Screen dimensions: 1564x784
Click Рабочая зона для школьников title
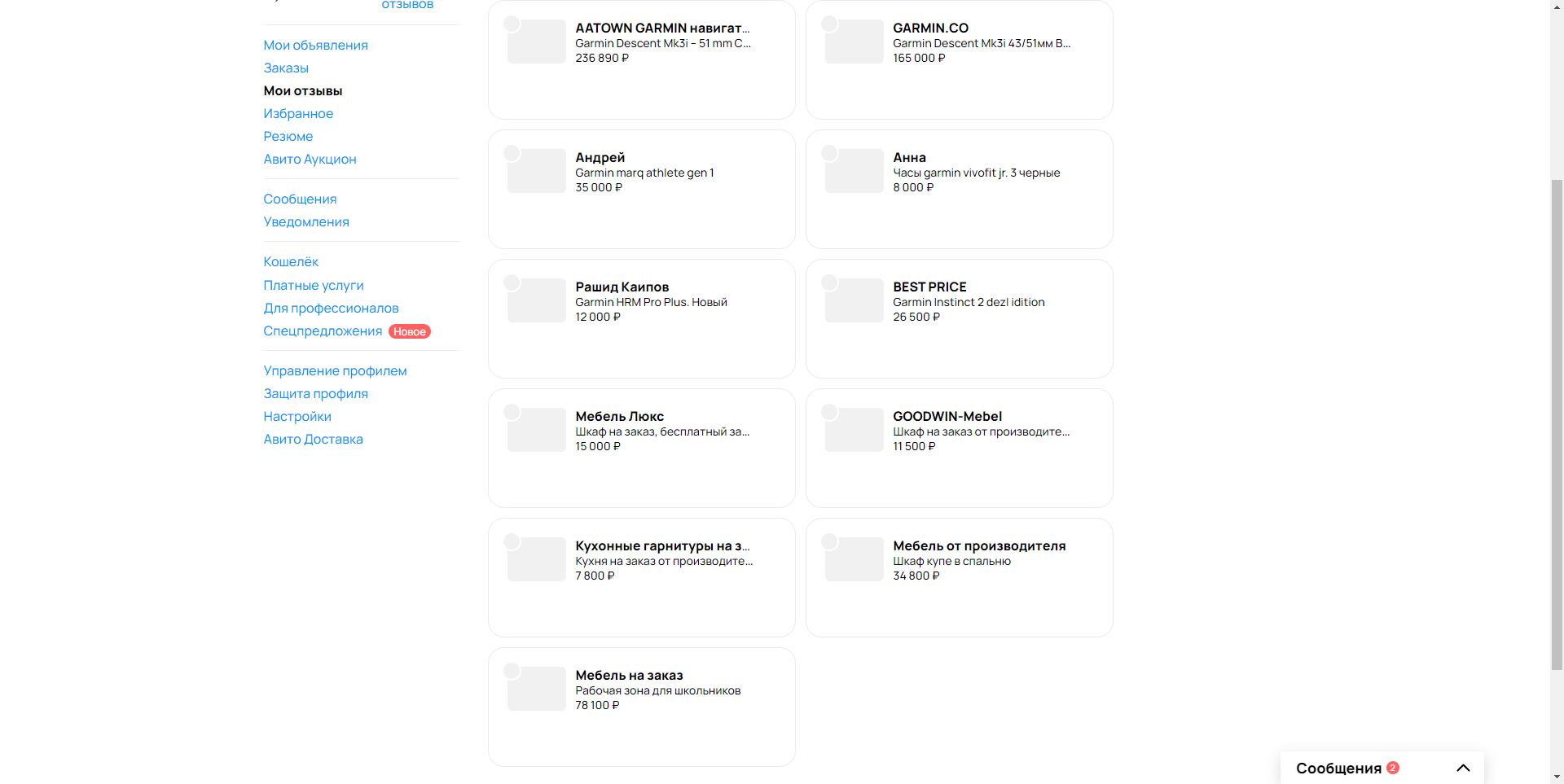[x=658, y=691]
